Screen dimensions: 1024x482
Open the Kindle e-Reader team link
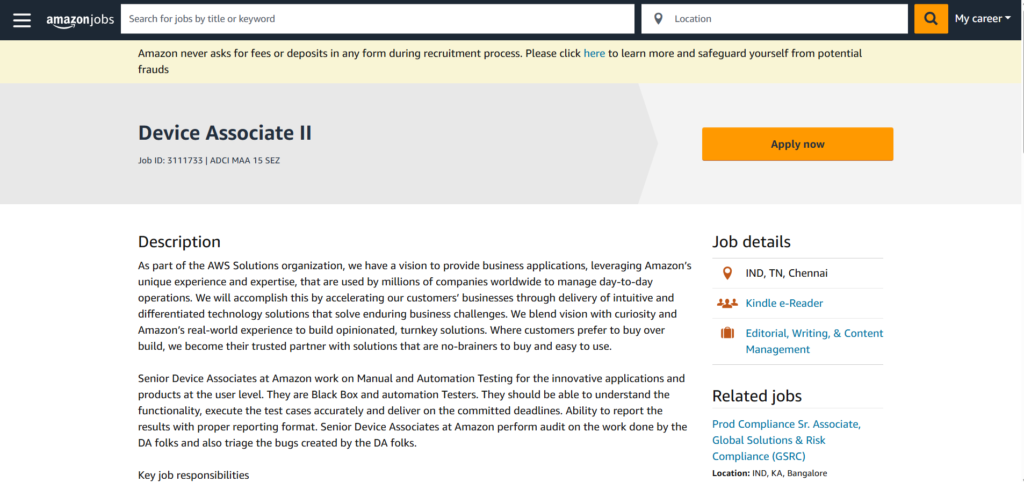pyautogui.click(x=784, y=303)
